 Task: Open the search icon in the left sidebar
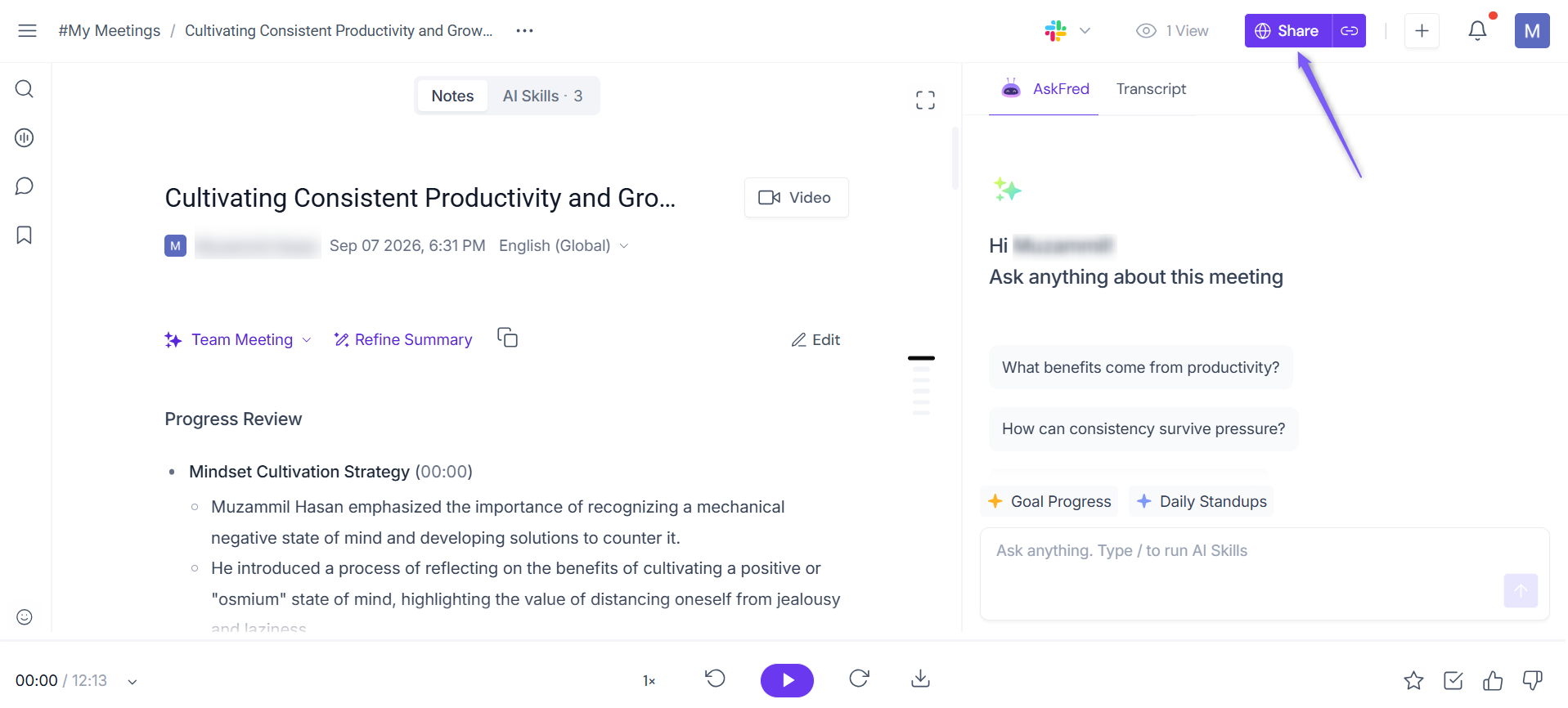click(25, 88)
